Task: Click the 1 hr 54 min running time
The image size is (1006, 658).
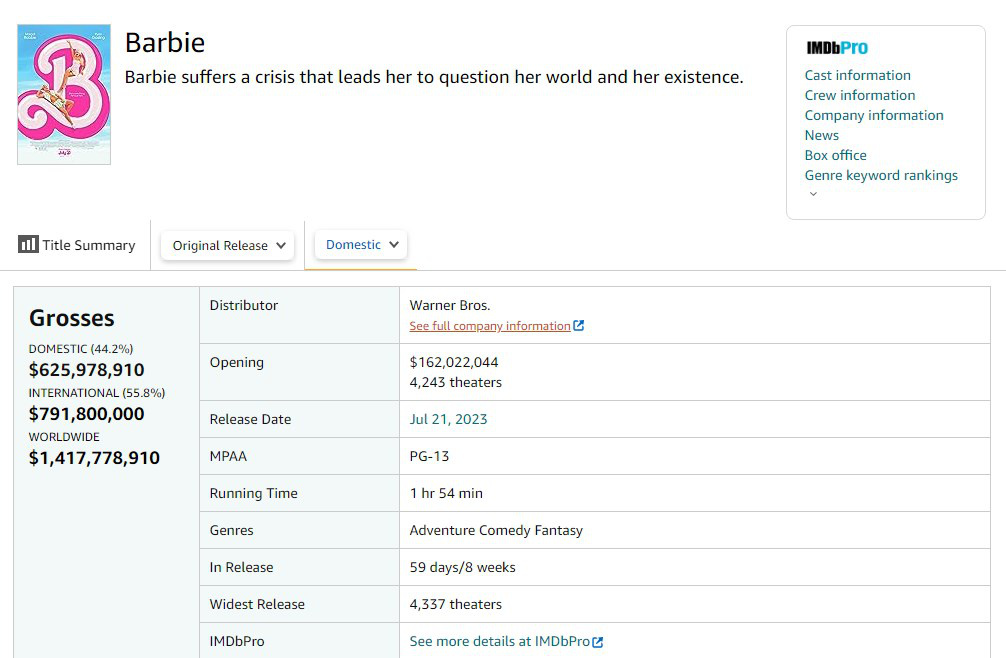Action: 446,493
